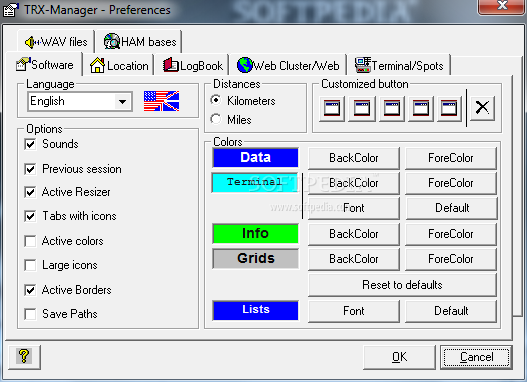
Task: Click the cyan Terminal color preview
Action: click(255, 182)
